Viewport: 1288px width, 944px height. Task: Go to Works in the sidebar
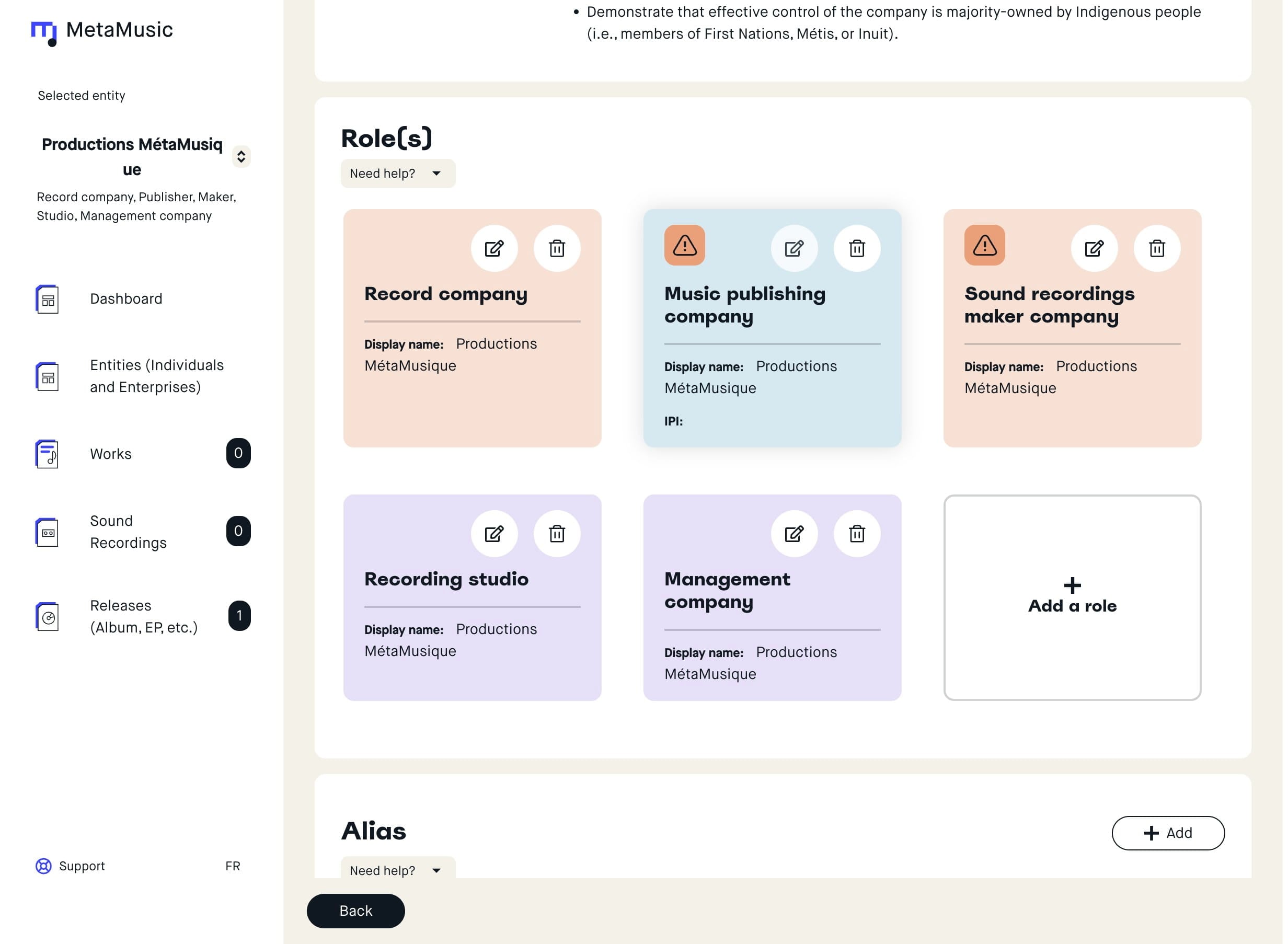click(x=111, y=454)
